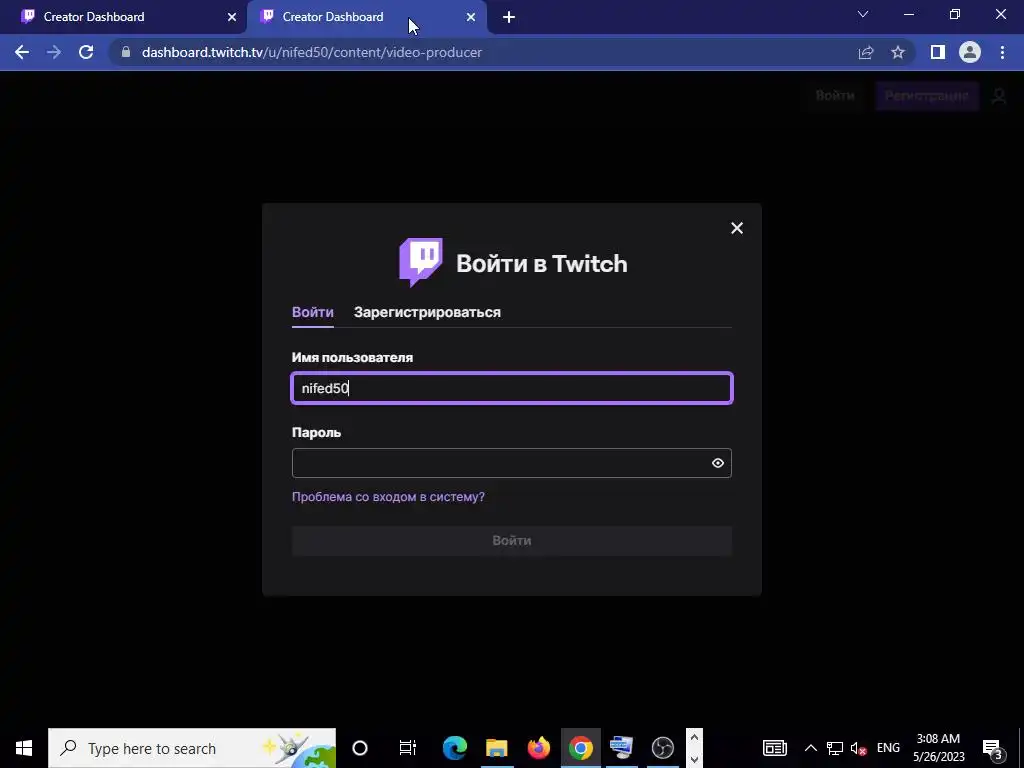Show hidden system tray icons

pyautogui.click(x=810, y=748)
